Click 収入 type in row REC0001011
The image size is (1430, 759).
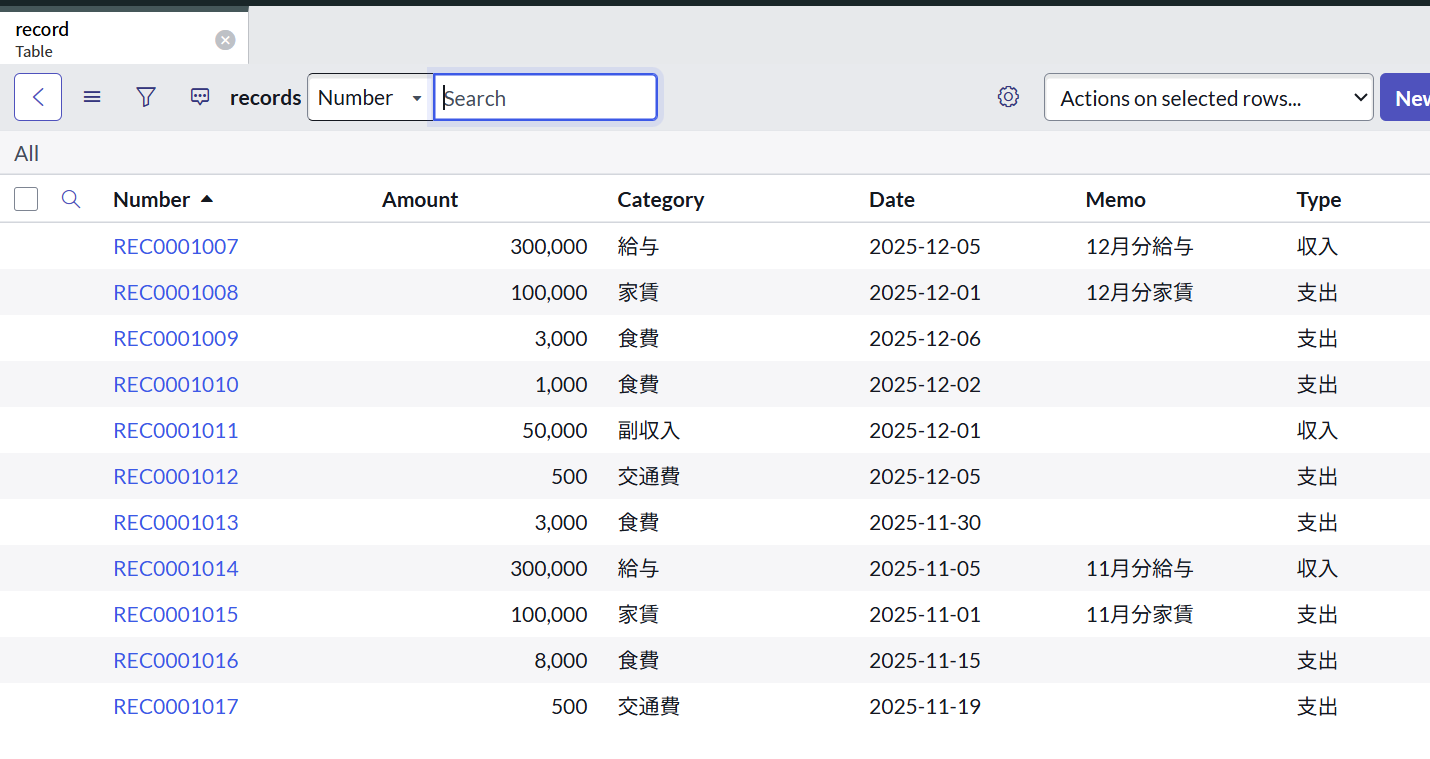point(1317,430)
